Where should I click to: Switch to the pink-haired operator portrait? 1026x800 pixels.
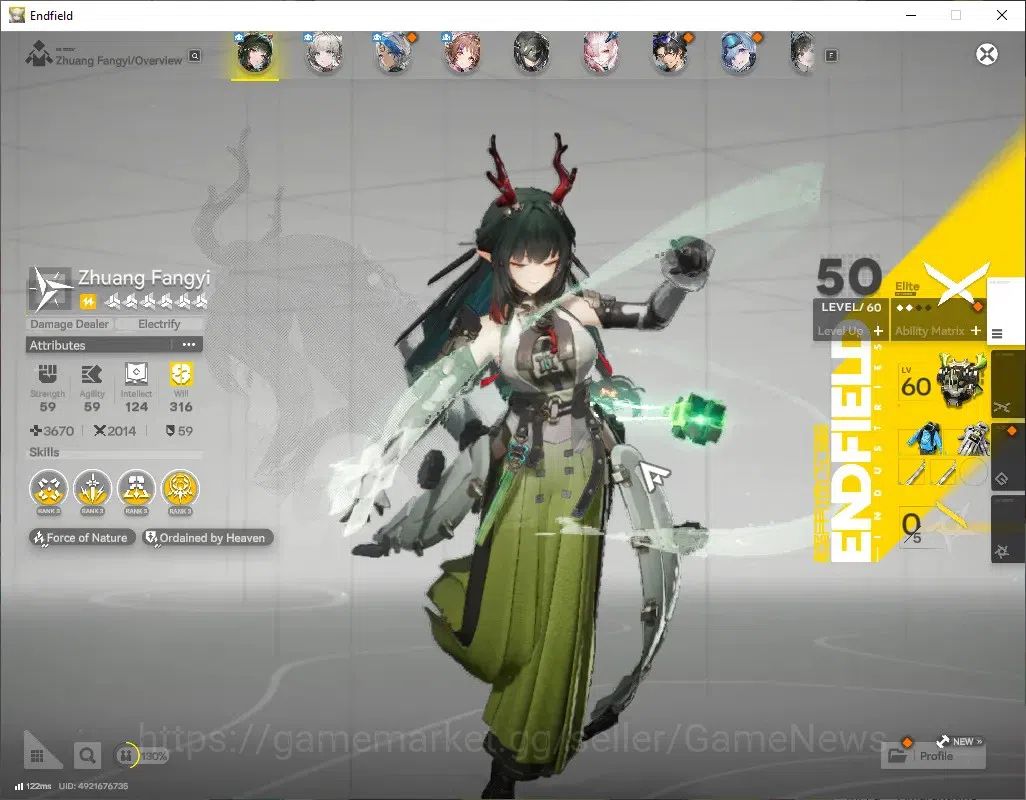tap(601, 54)
